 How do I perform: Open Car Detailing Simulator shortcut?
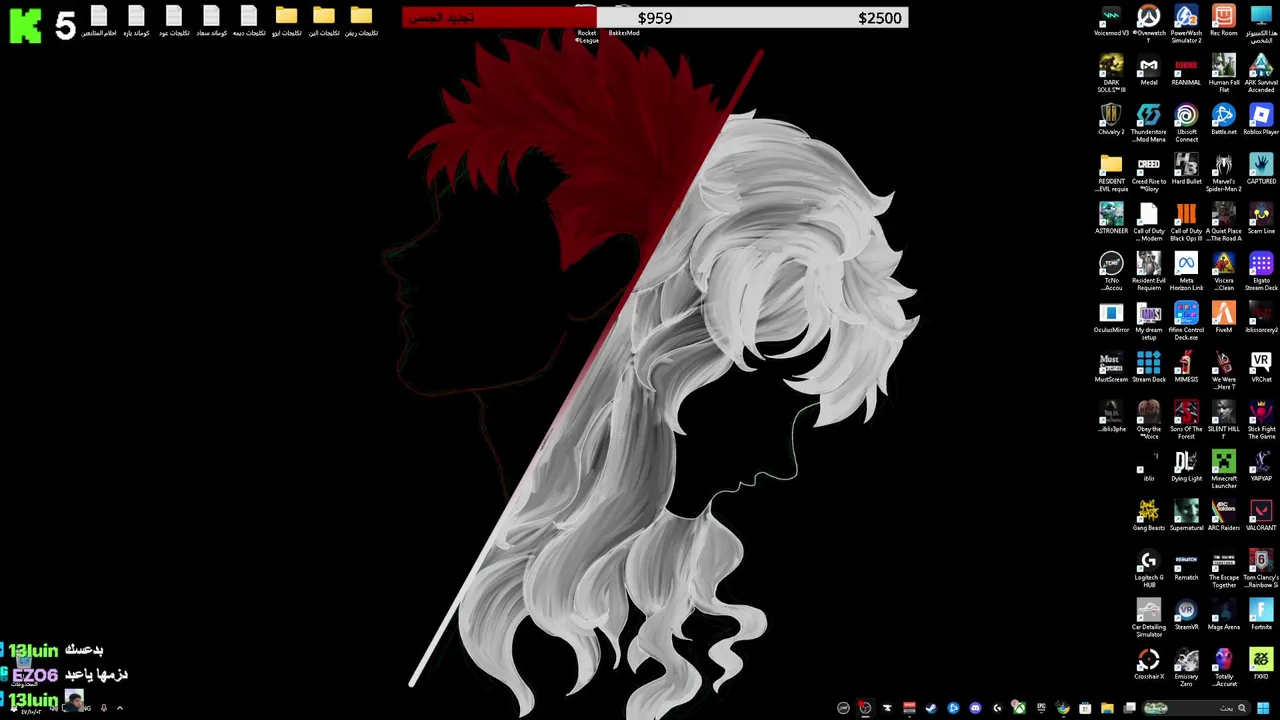(x=1148, y=616)
